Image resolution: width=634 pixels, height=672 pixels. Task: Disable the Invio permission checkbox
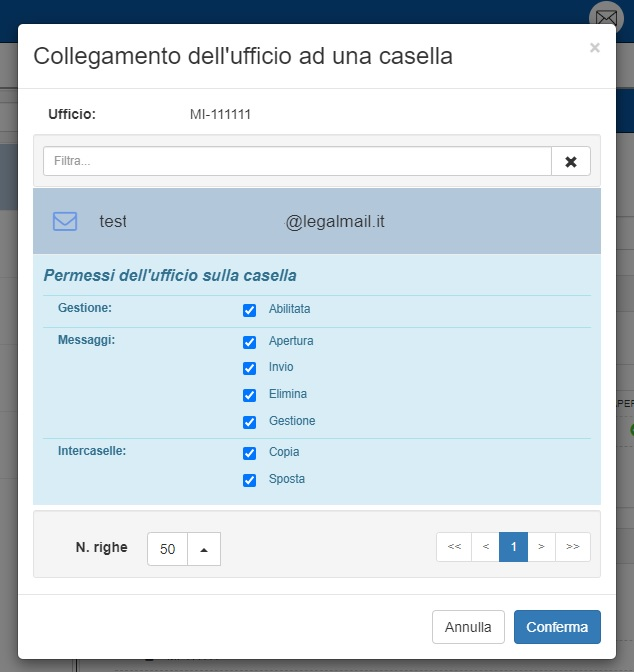250,368
